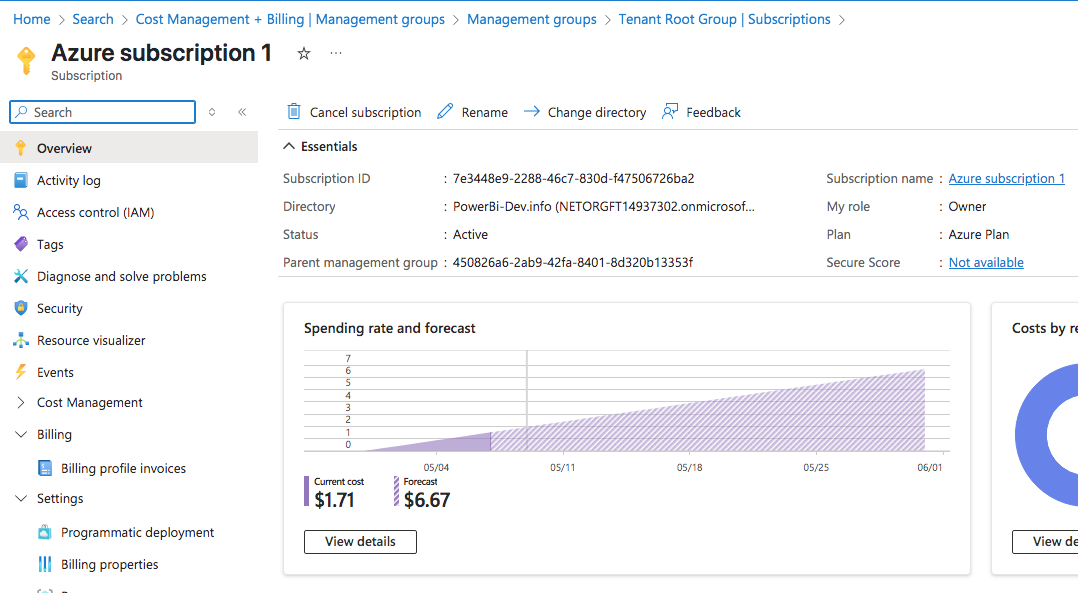Click the Cancel subscription trash icon
Image resolution: width=1078 pixels, height=593 pixels.
(x=294, y=111)
